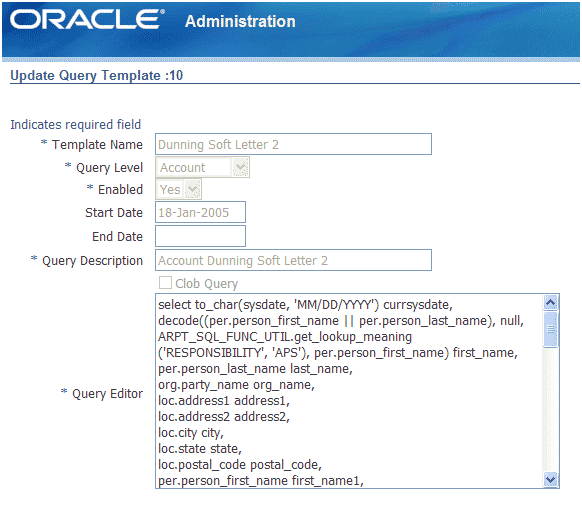
Task: Click the Query Editor scrollbar thumb
Action: pyautogui.click(x=550, y=329)
